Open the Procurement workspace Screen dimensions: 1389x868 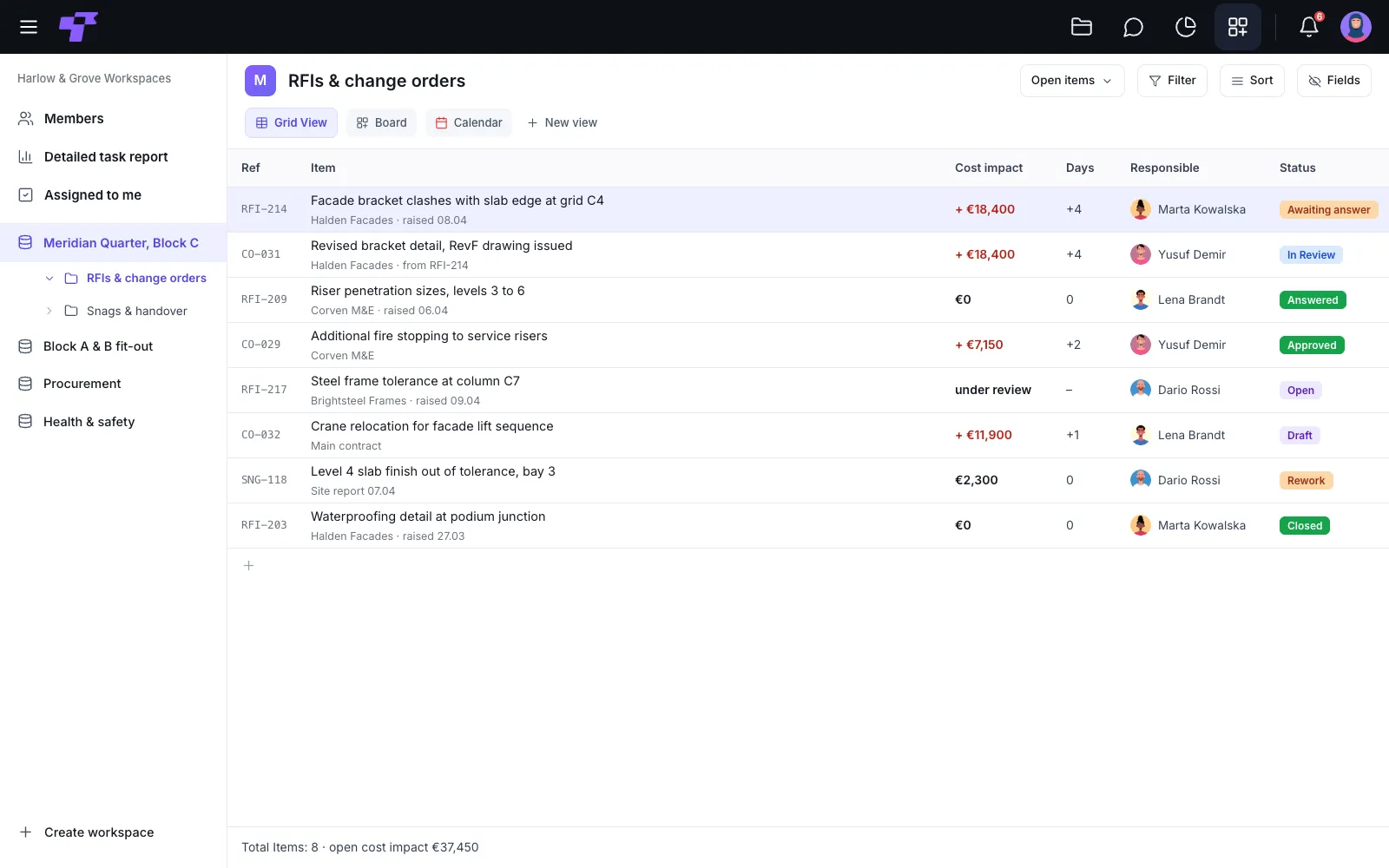click(x=82, y=384)
